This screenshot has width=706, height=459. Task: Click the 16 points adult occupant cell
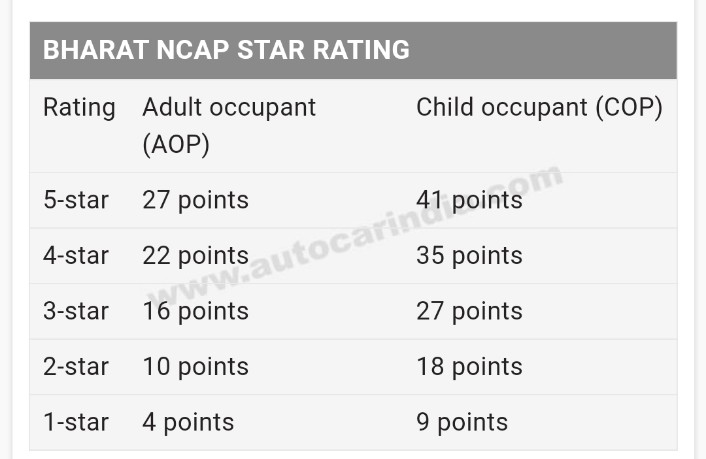click(x=195, y=311)
